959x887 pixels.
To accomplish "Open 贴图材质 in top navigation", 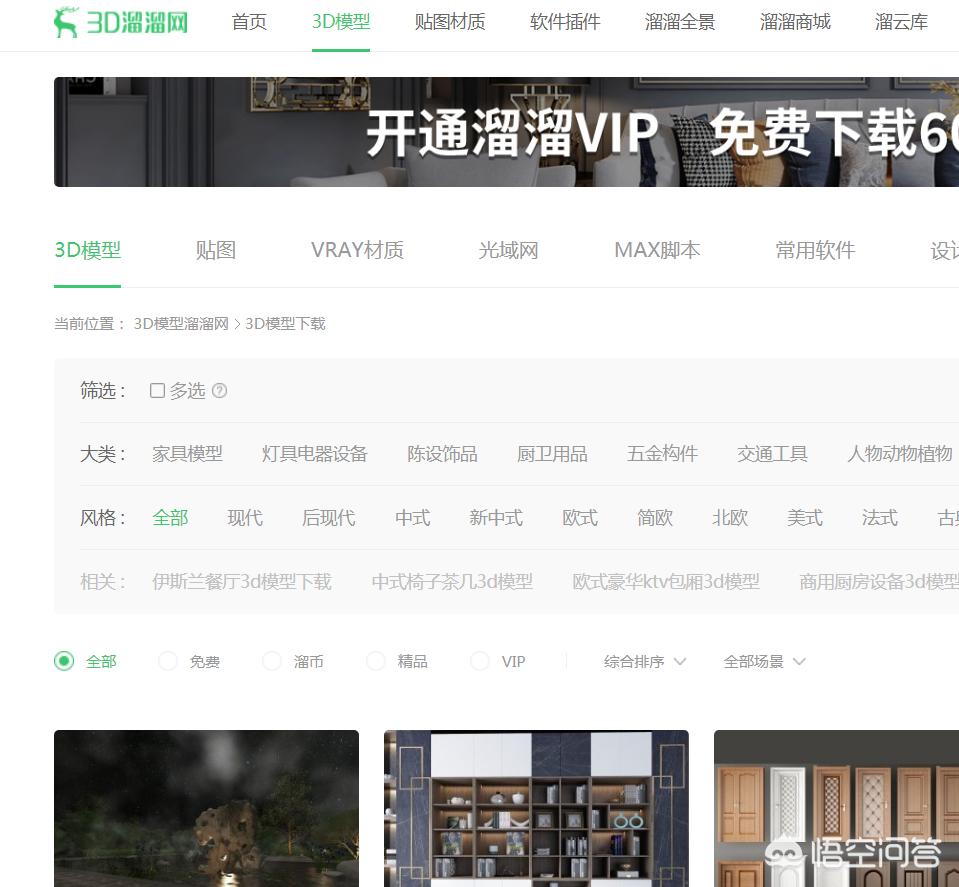I will (449, 22).
